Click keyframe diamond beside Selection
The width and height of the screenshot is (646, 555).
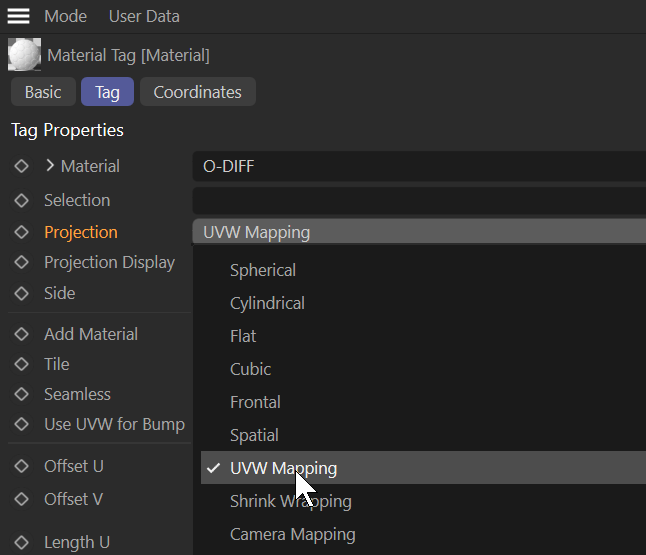click(21, 200)
